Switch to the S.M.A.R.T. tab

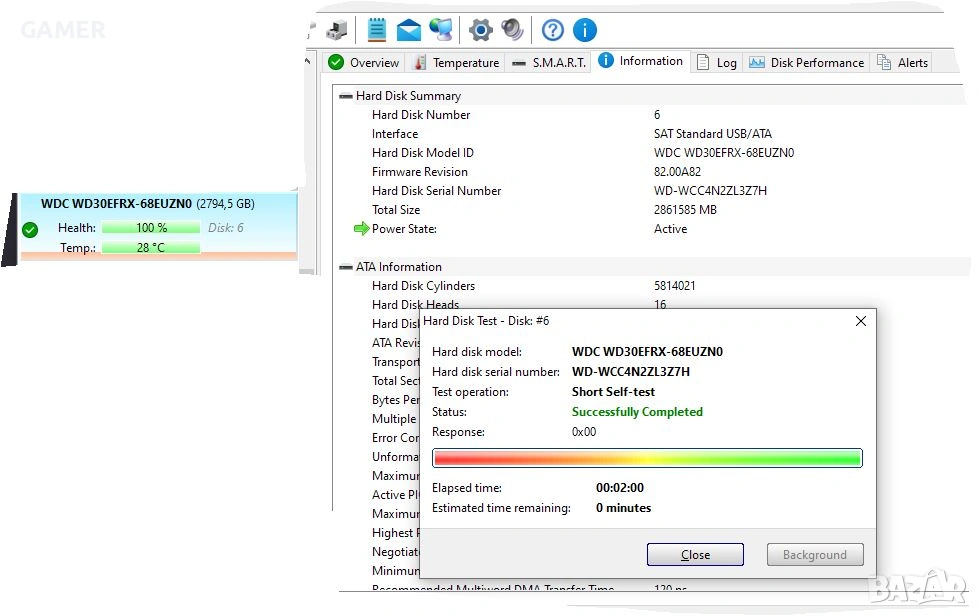tap(548, 62)
